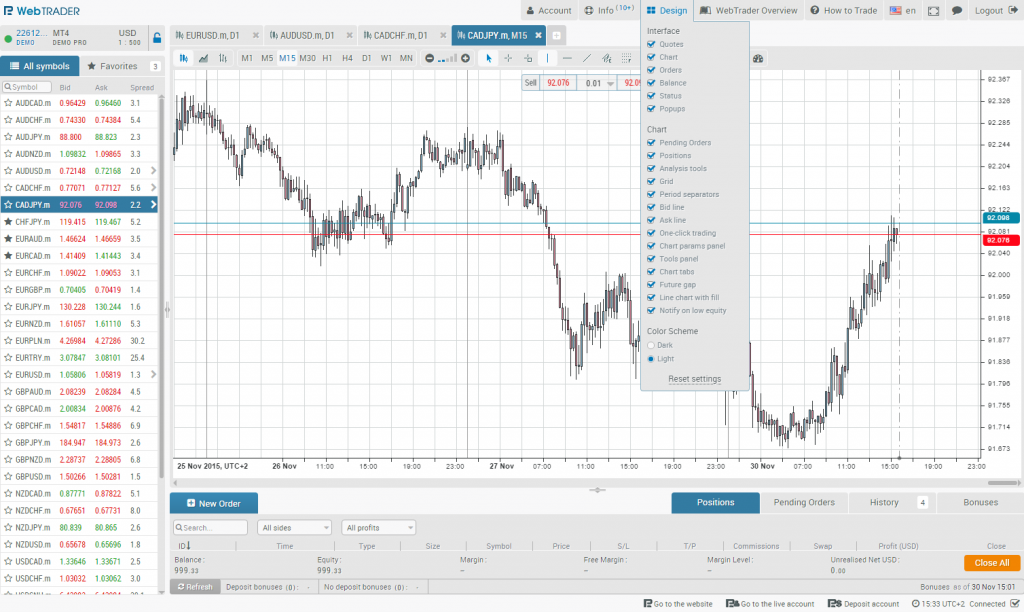Open the lot size 0.01 dropdown
1024x612 pixels.
point(610,83)
